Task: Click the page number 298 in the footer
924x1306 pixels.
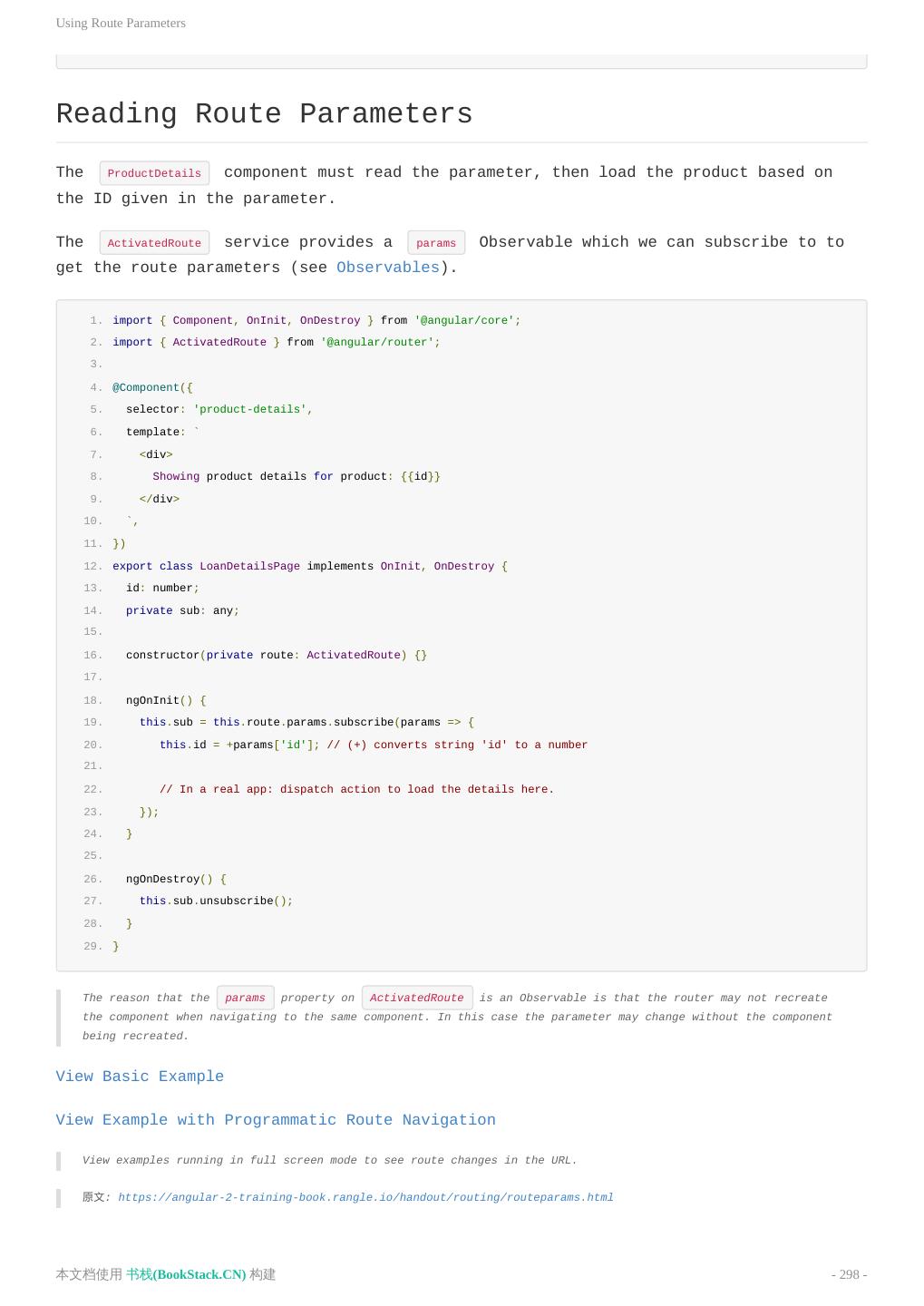Action: point(849,1274)
